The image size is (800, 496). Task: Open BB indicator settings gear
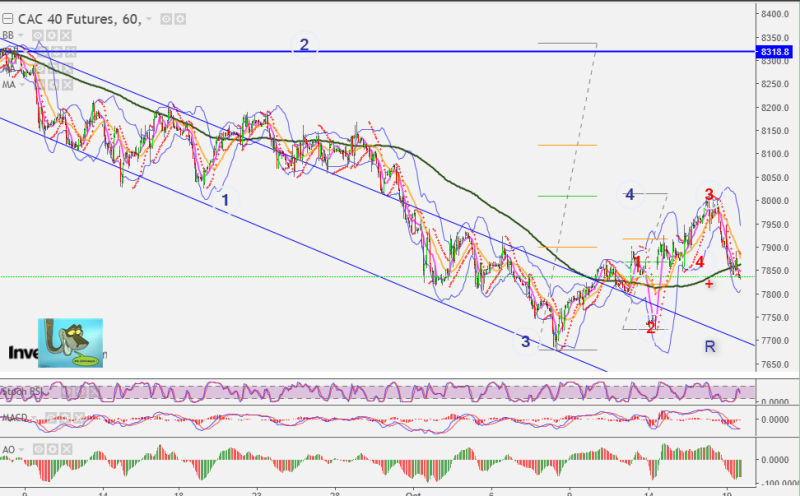(52, 35)
